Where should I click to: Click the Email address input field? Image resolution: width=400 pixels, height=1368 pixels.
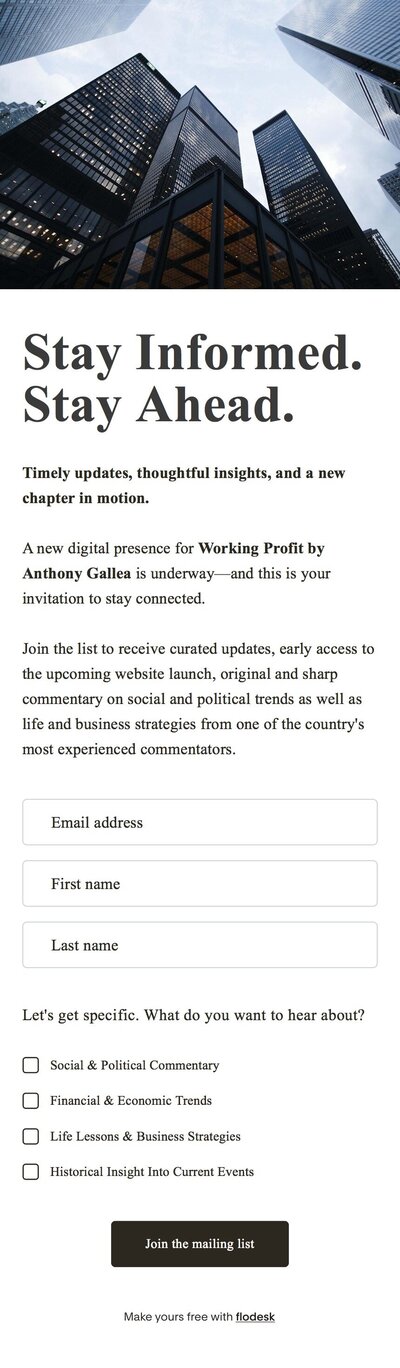click(200, 822)
